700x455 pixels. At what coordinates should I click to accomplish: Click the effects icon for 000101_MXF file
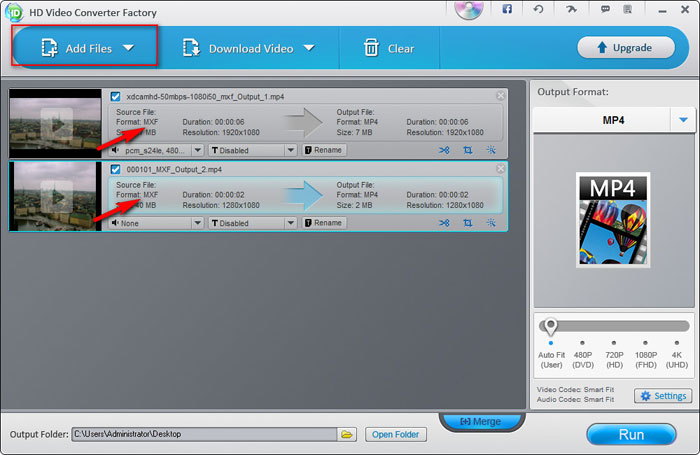click(x=491, y=222)
